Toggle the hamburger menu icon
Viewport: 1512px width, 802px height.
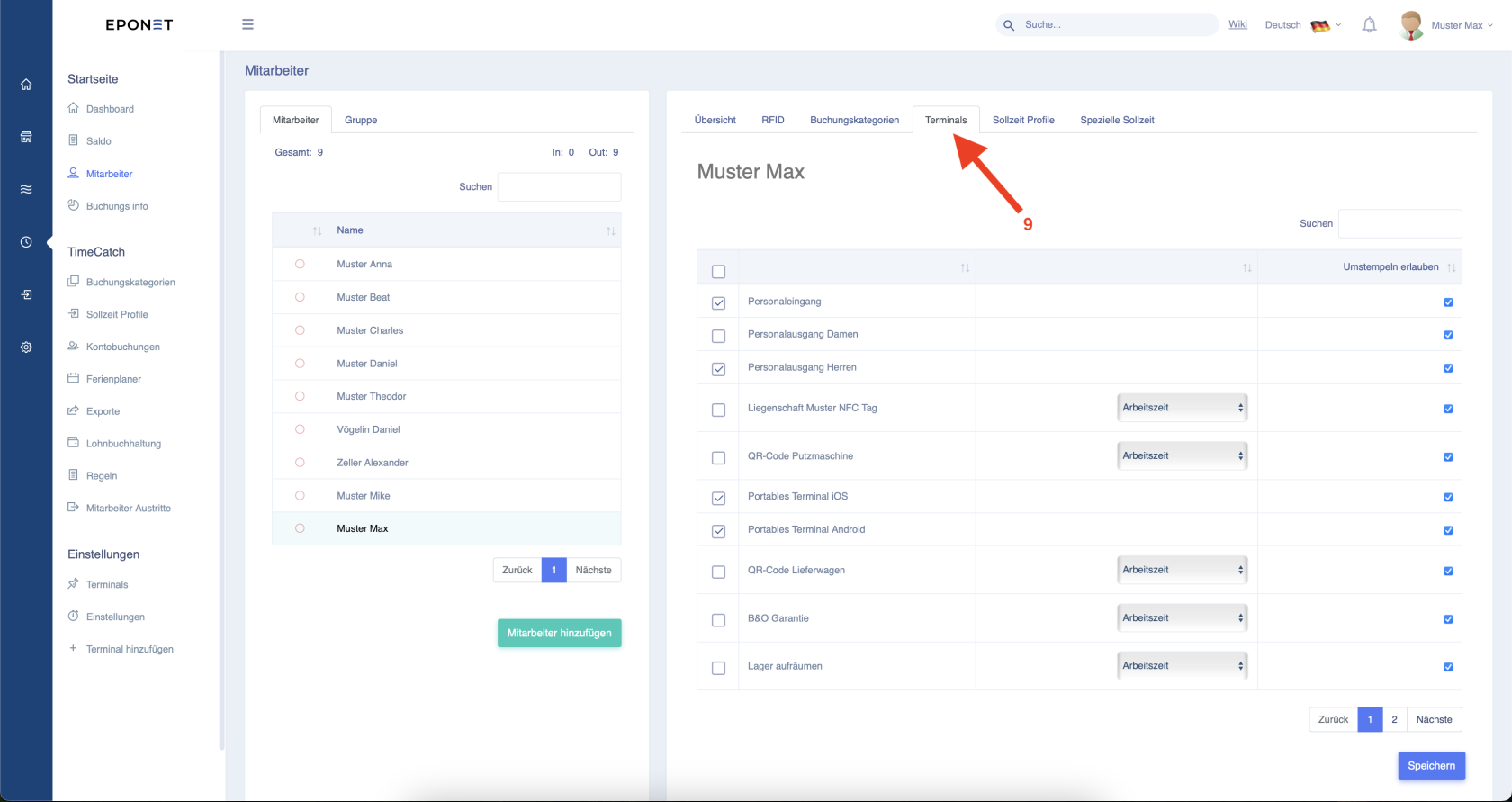[247, 24]
